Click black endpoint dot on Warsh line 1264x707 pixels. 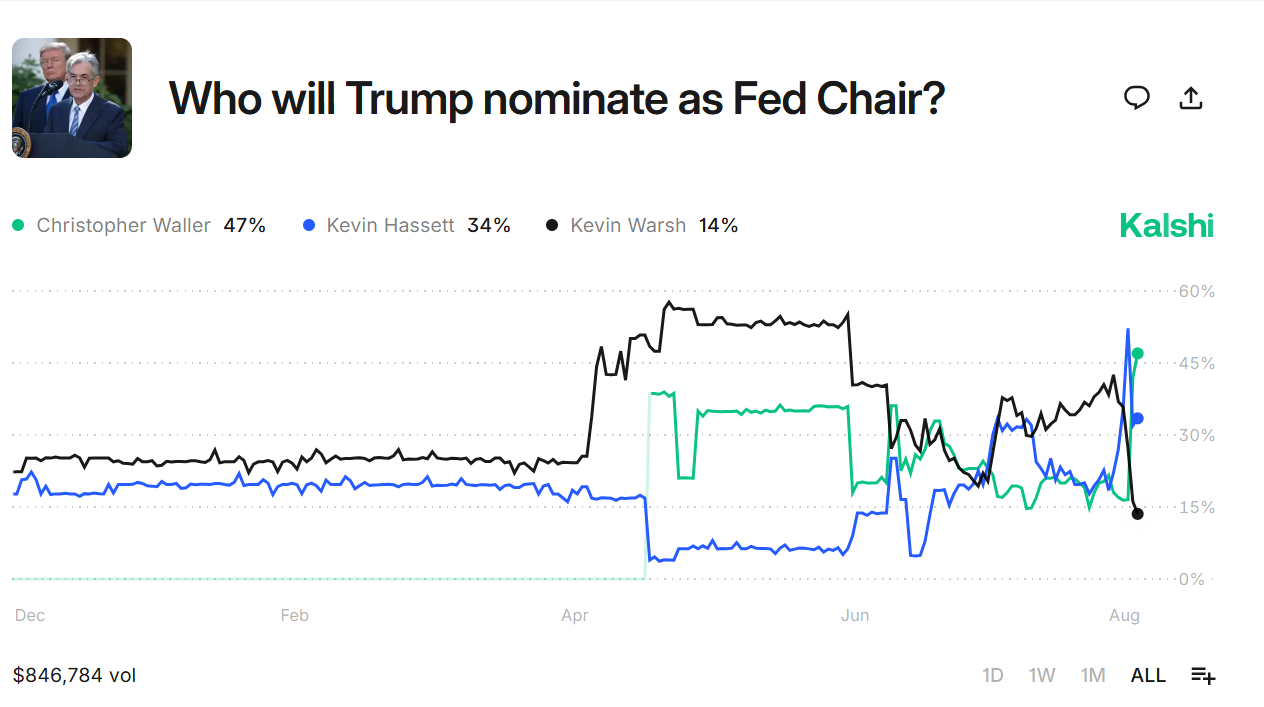[x=1137, y=514]
